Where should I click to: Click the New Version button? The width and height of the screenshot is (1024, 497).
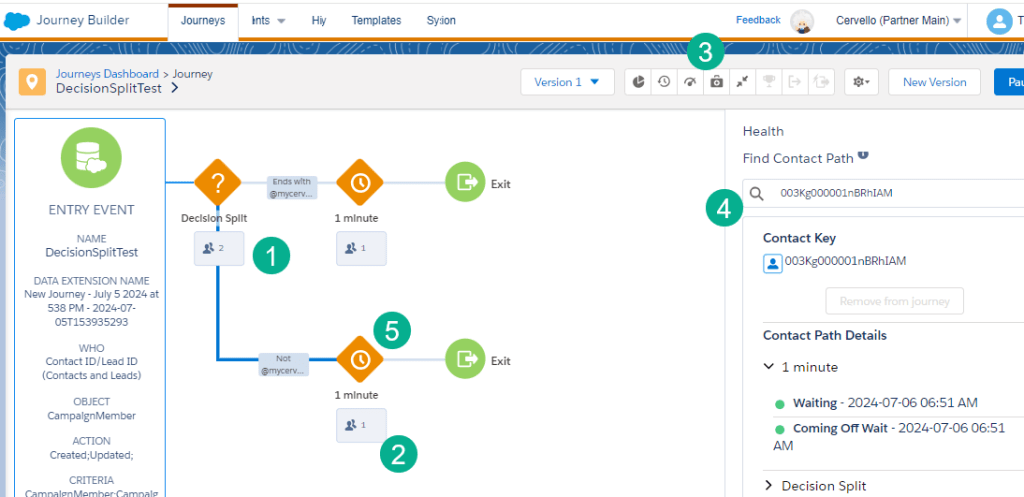[x=934, y=82]
